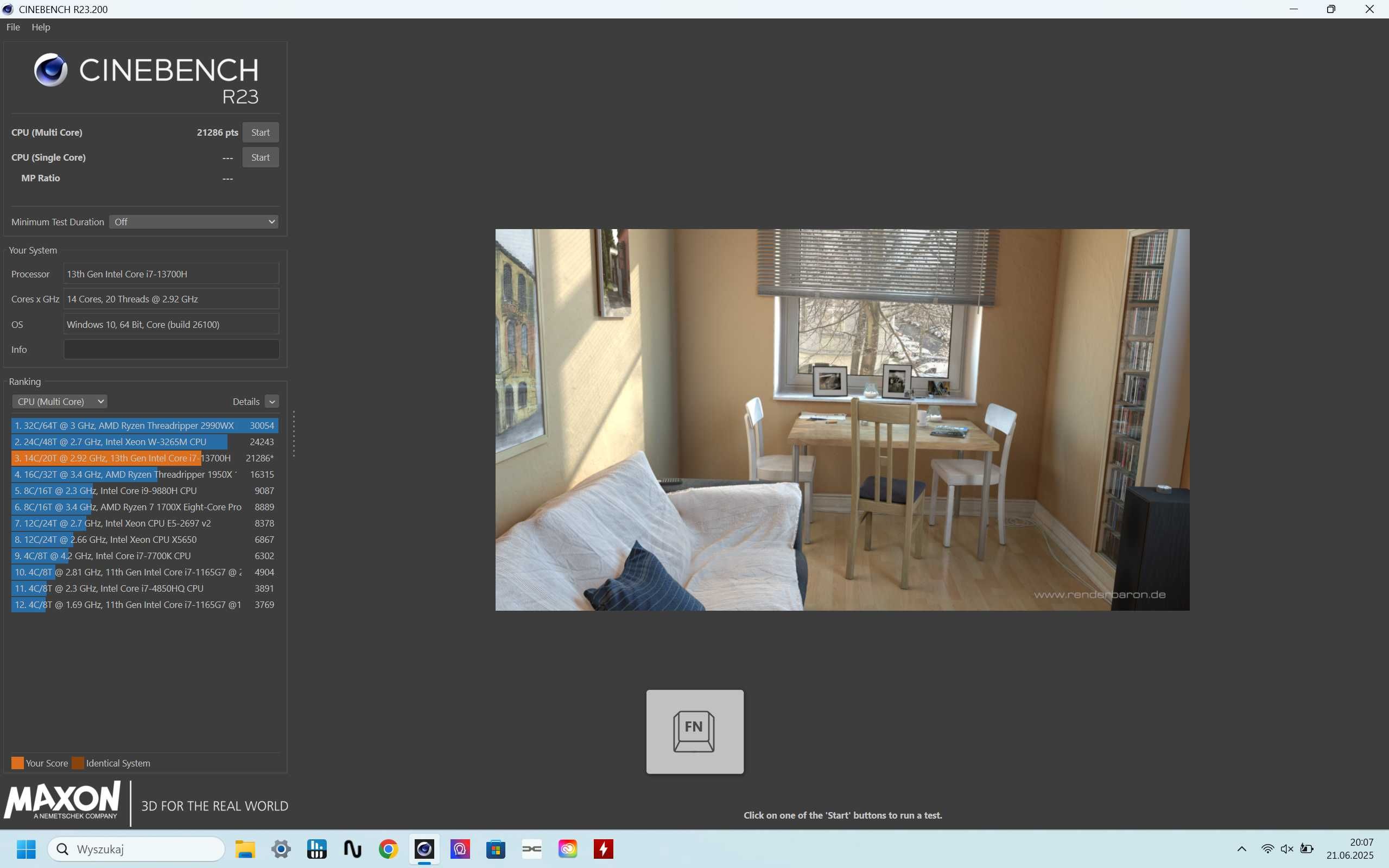
Task: Click the rendered room image
Action: point(842,420)
